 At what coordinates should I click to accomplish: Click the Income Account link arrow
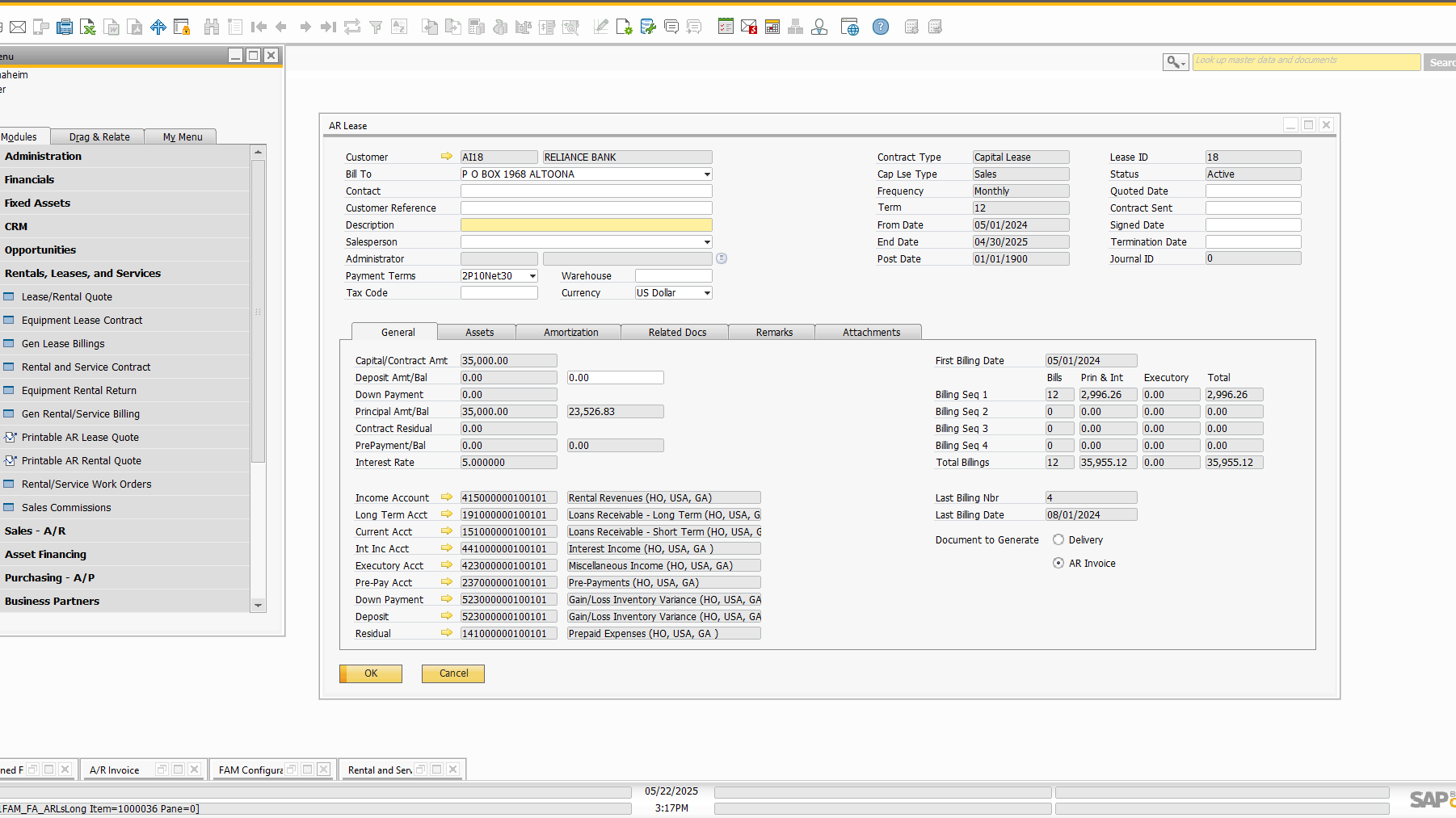click(446, 497)
